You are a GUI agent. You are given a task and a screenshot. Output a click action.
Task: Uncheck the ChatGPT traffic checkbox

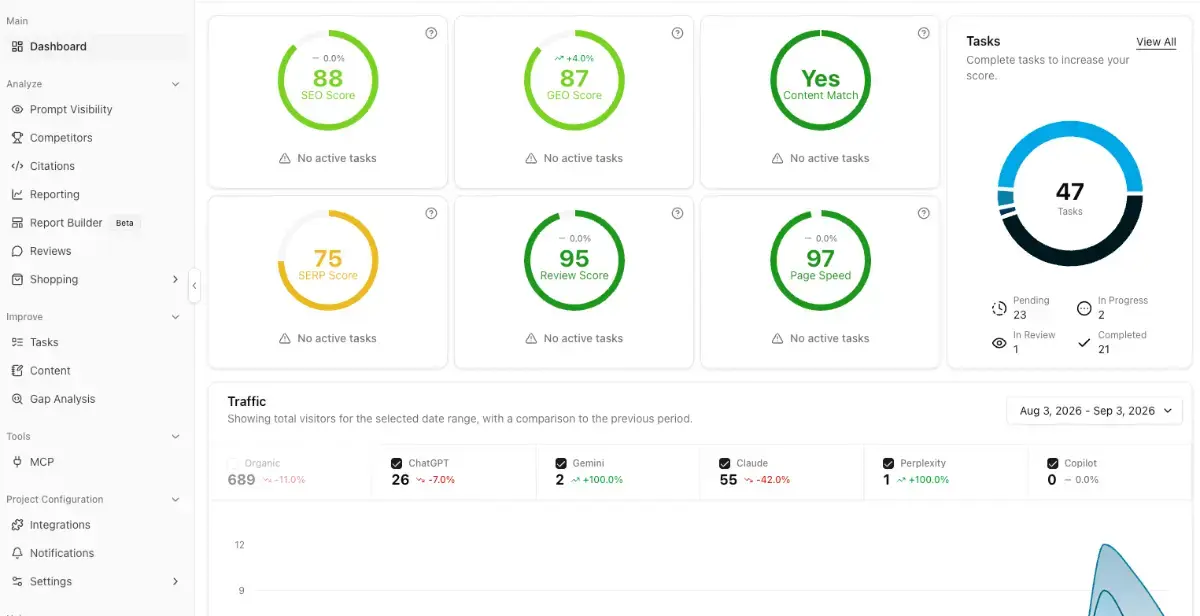point(397,463)
